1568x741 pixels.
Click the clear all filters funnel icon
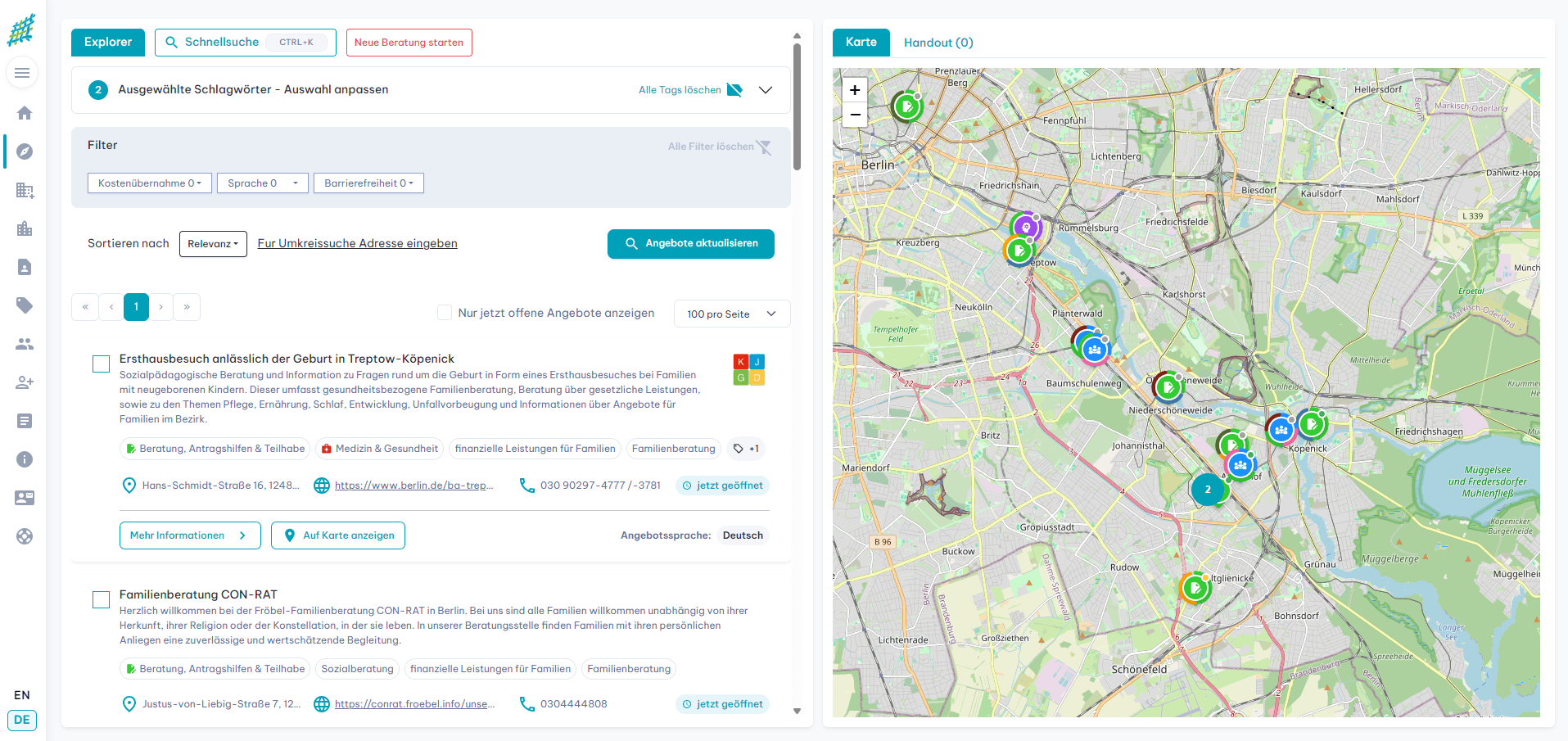click(764, 147)
